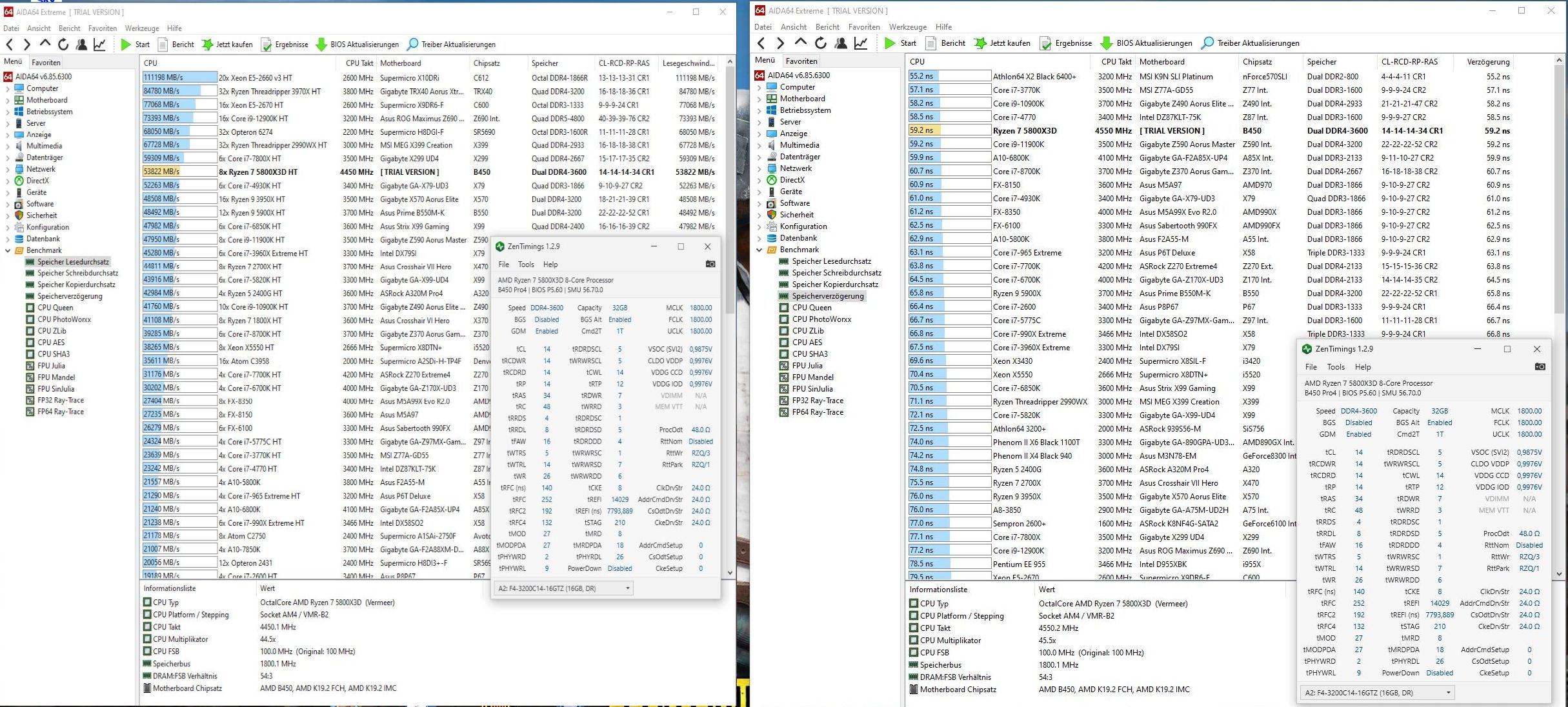This screenshot has width=1568, height=707.
Task: Open Tools menu in left ZenTimings window
Action: 526,264
